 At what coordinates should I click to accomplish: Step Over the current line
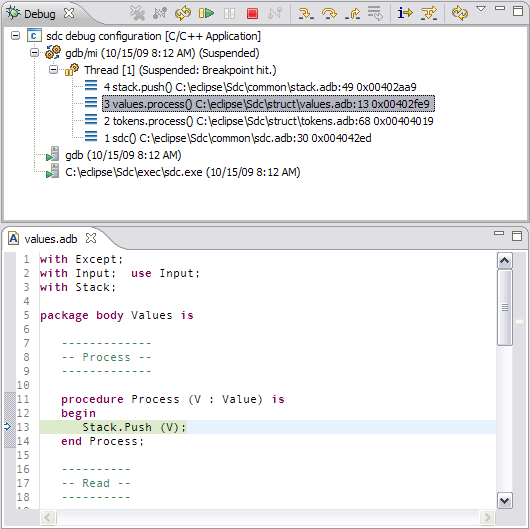tap(329, 14)
